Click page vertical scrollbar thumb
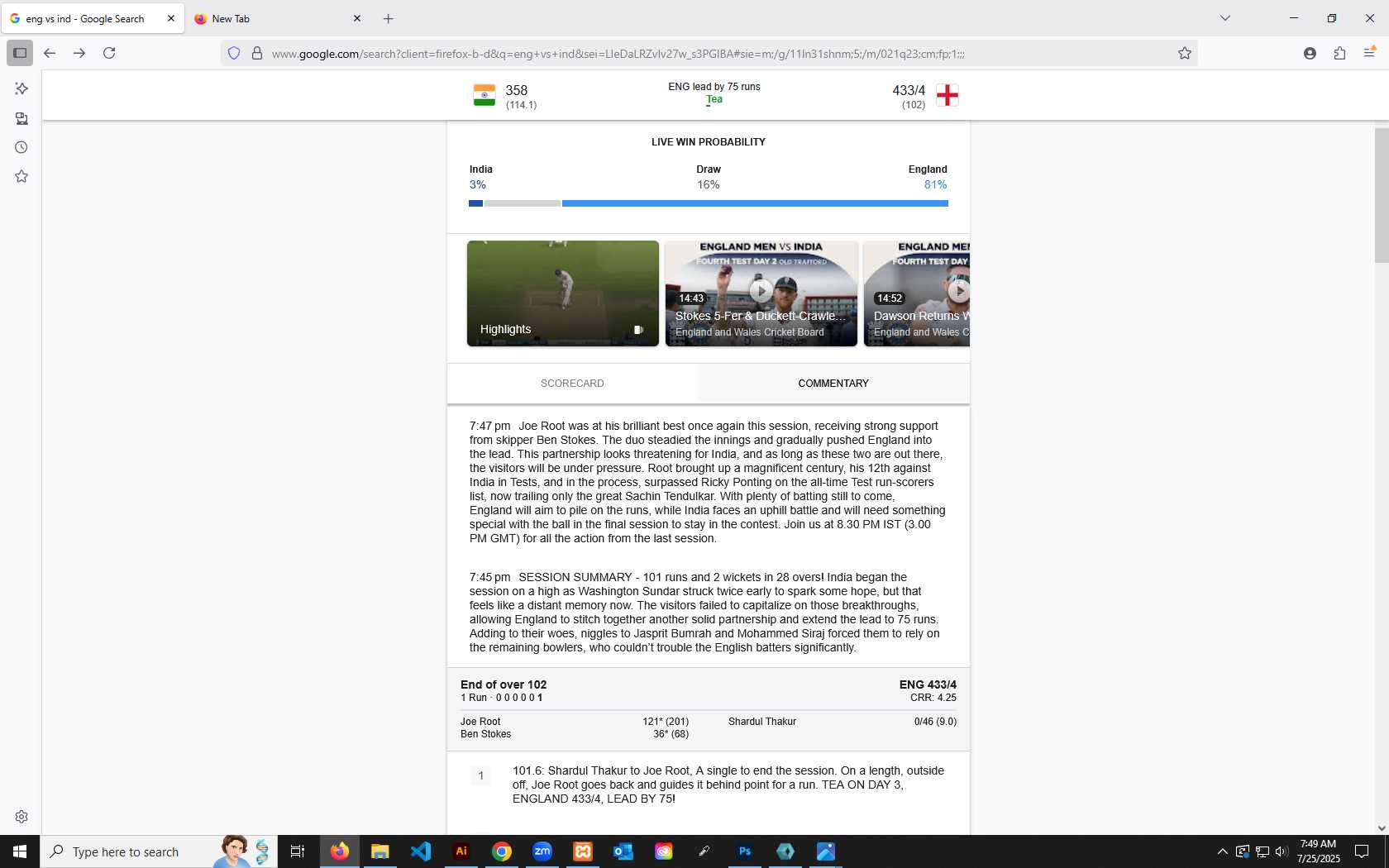The width and height of the screenshot is (1389, 868). (1382, 195)
